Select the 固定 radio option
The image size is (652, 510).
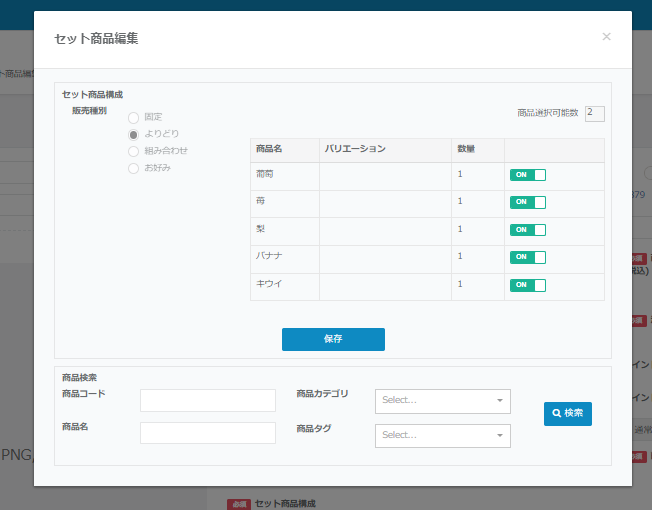point(133,117)
